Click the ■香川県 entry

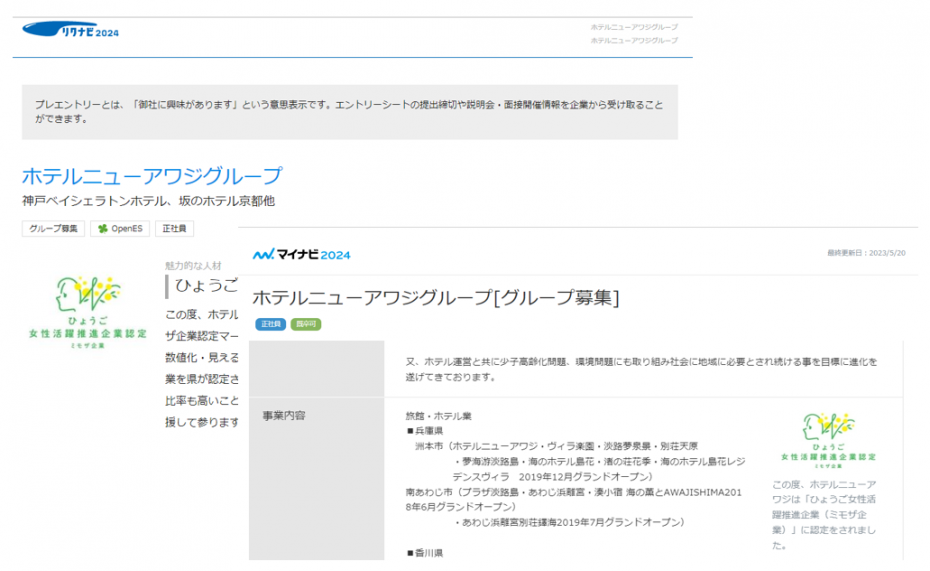tap(425, 552)
